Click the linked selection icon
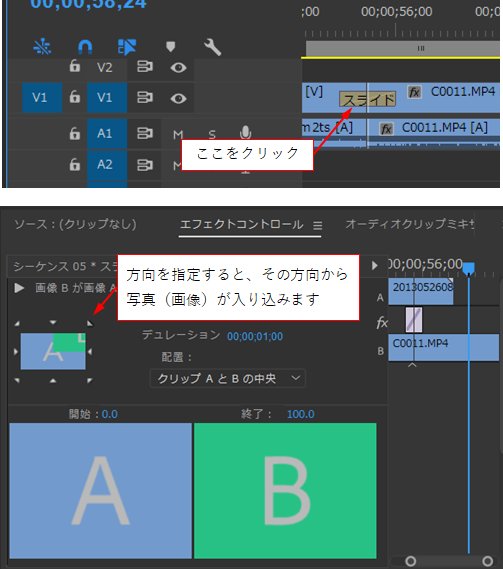Image resolution: width=503 pixels, height=569 pixels. pyautogui.click(x=127, y=47)
